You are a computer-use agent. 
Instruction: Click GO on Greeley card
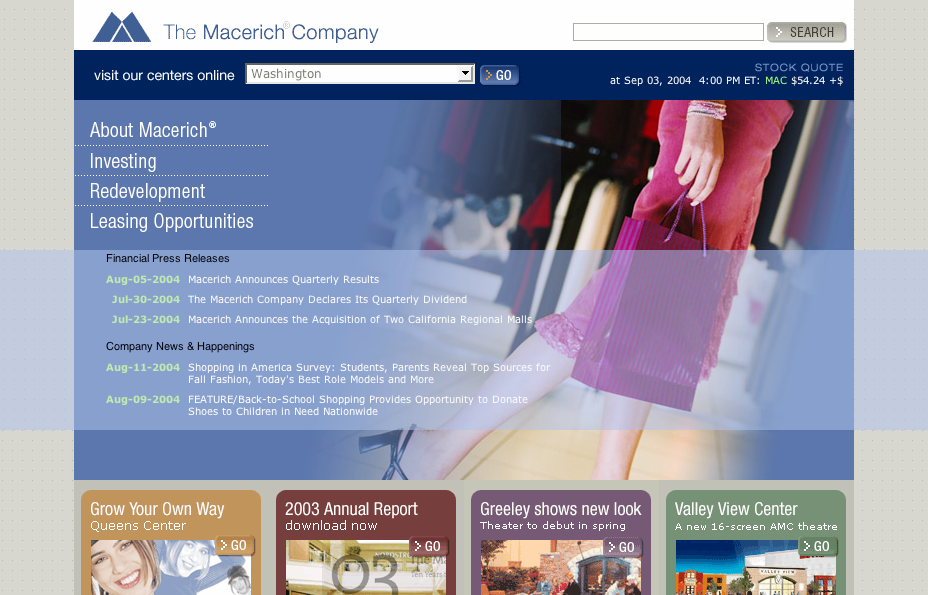(623, 548)
